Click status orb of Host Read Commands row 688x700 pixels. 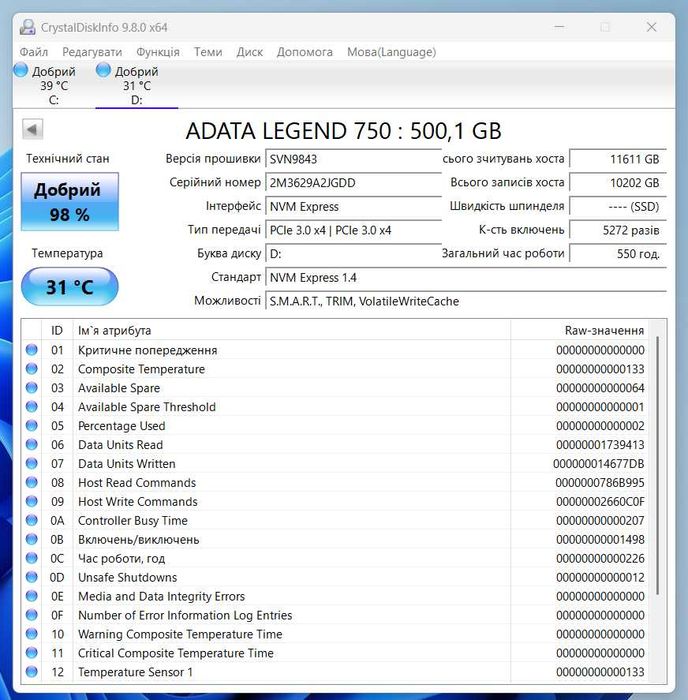click(x=32, y=482)
